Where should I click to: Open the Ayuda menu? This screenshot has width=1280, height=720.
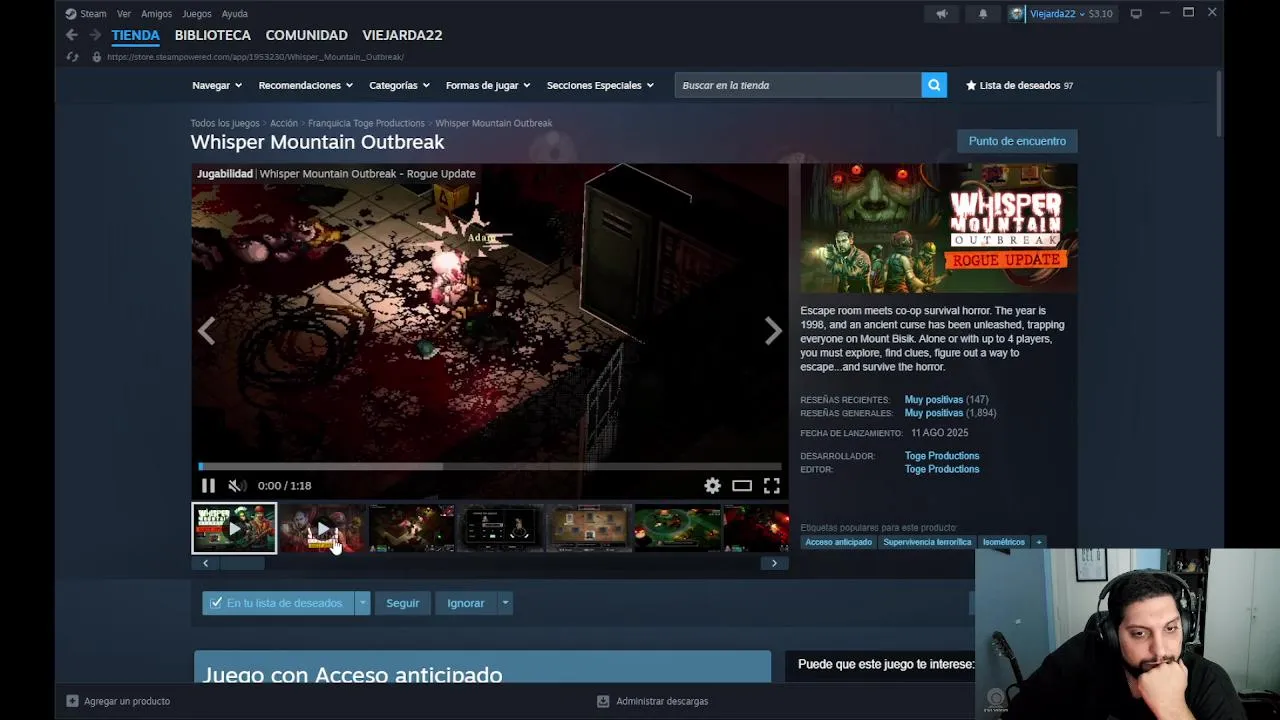click(234, 14)
